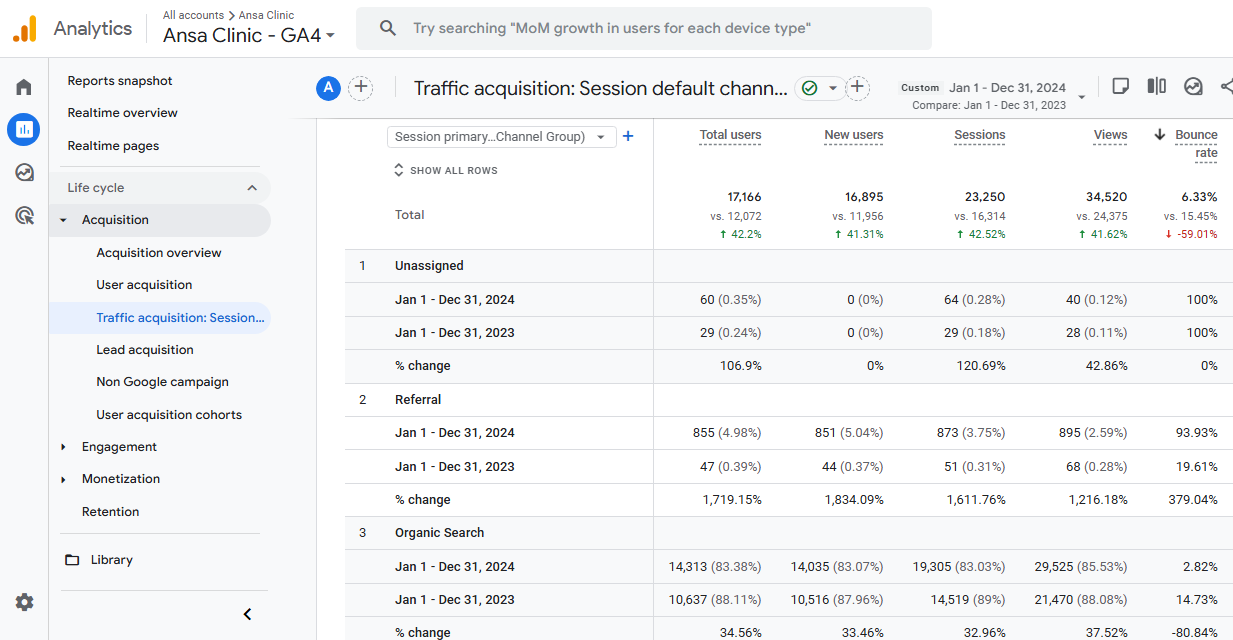This screenshot has width=1233, height=640.
Task: Click the Reports icon in left rail
Action: (24, 129)
